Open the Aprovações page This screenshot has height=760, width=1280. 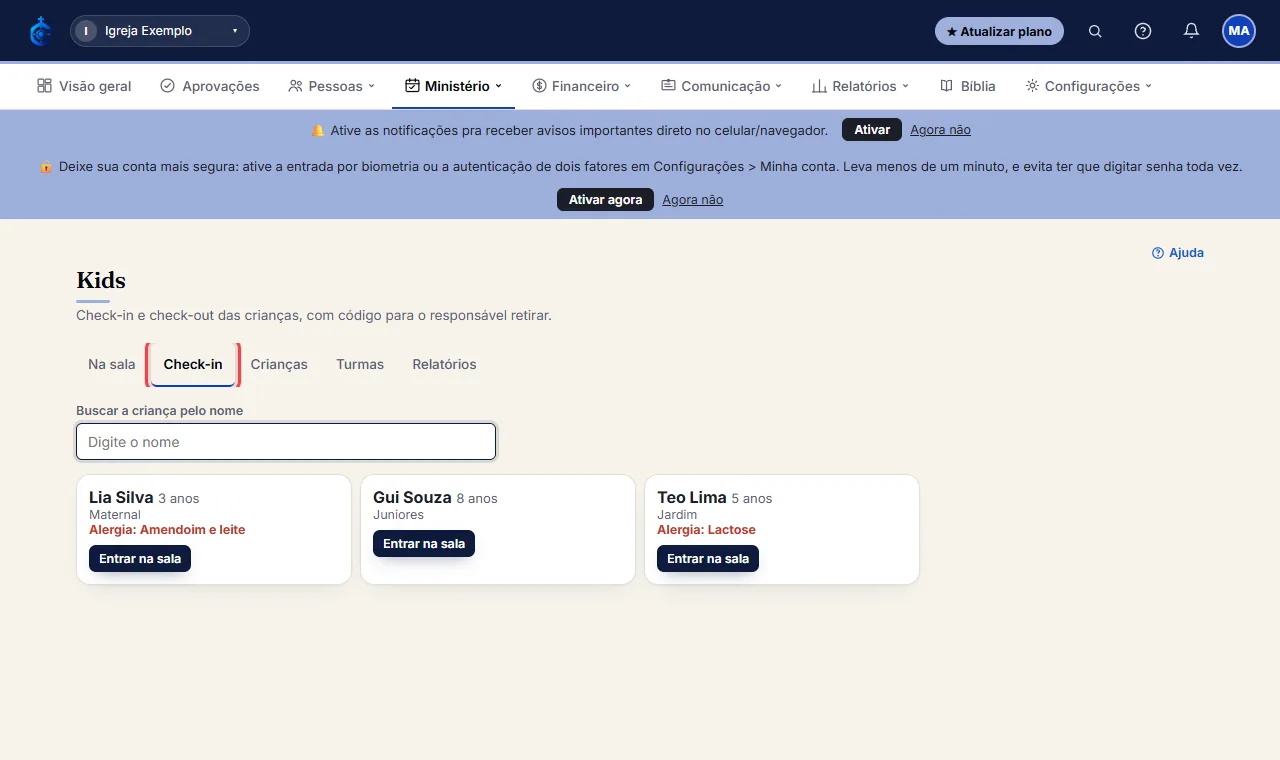click(x=210, y=86)
